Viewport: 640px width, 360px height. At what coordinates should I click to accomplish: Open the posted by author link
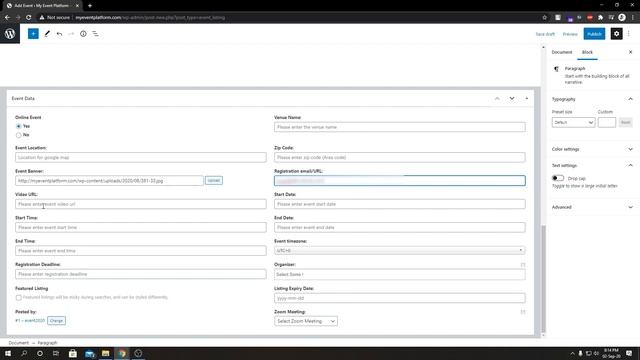30,321
